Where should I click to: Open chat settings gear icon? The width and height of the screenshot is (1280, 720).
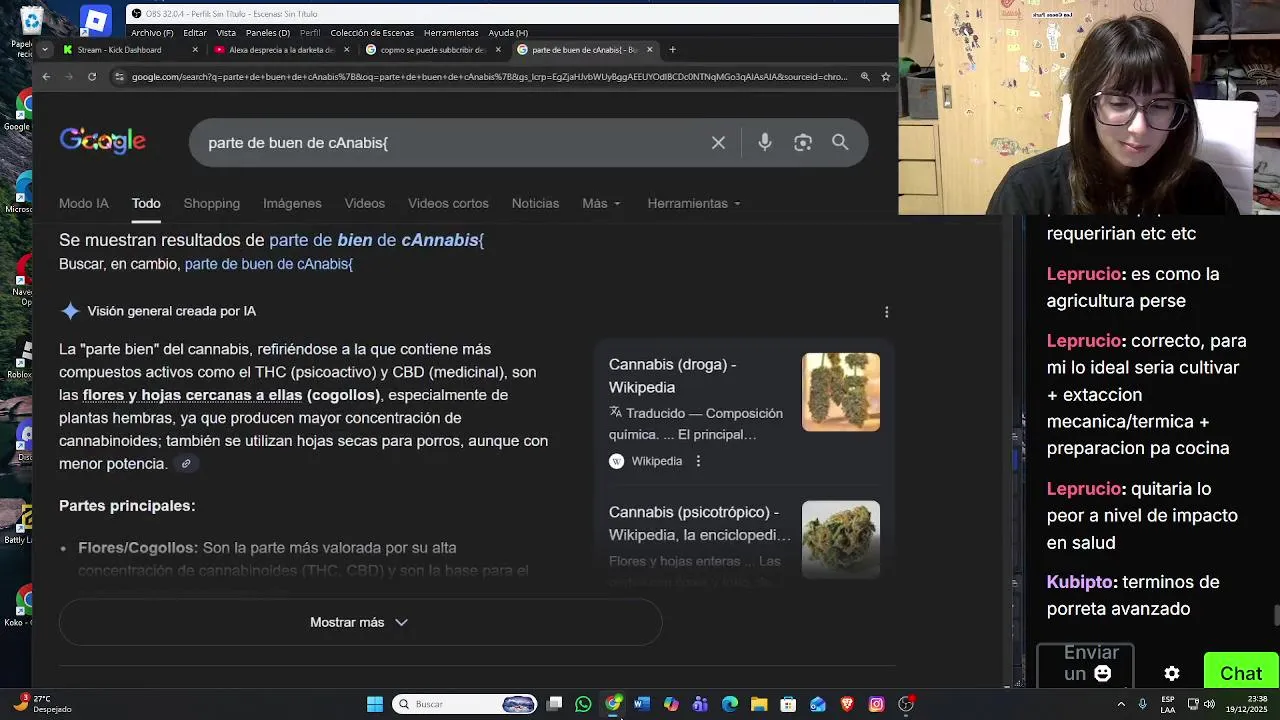click(x=1172, y=674)
